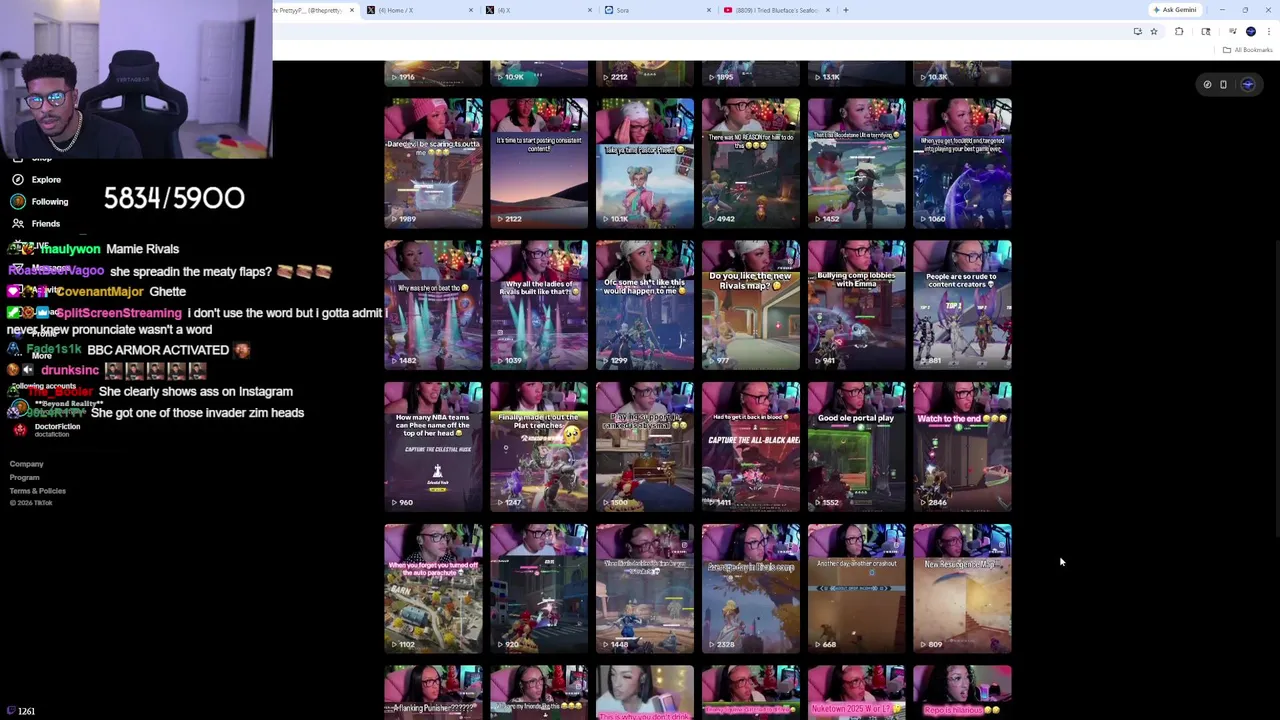Close the '(4) X' tab
The image size is (1280, 720).
pyautogui.click(x=590, y=10)
